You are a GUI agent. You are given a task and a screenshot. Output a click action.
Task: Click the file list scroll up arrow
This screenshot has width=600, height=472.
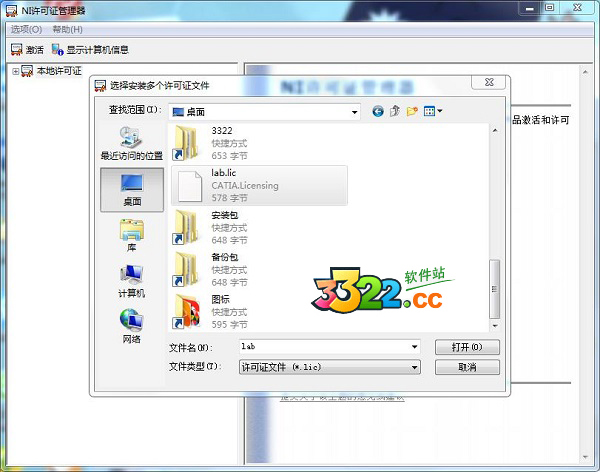[495, 131]
